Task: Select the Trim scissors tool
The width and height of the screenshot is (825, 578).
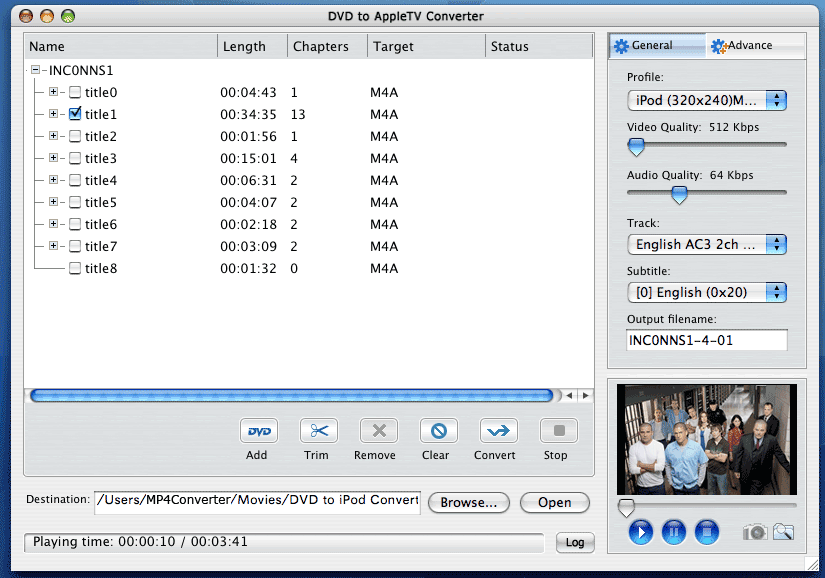Action: pos(318,431)
